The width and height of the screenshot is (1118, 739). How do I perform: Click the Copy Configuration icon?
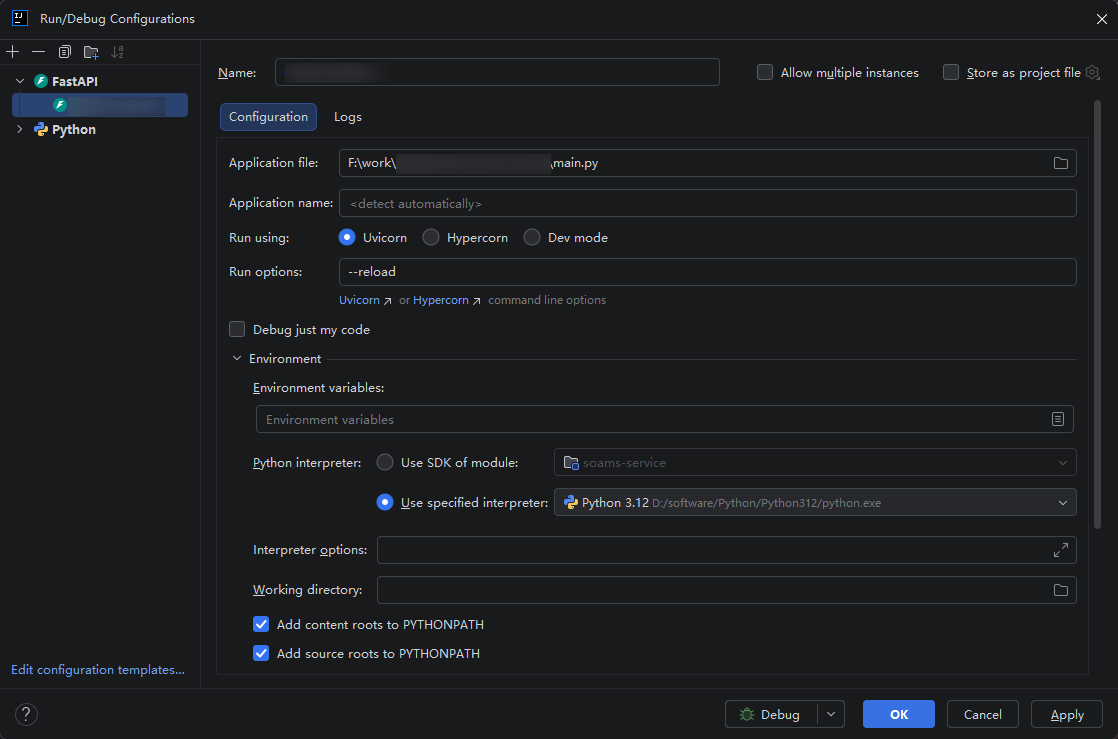[65, 52]
